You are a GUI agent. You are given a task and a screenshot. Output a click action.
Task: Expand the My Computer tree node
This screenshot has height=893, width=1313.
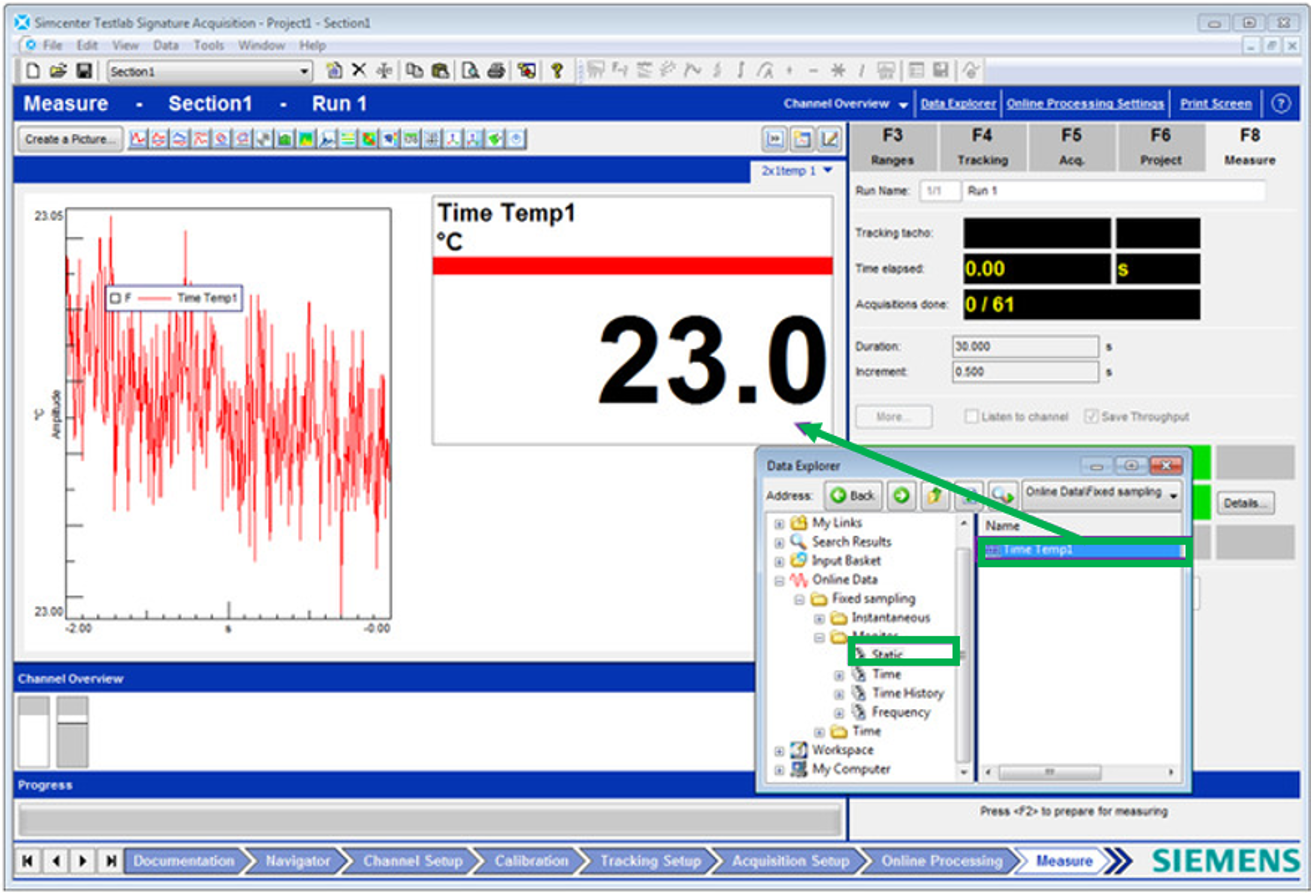pos(780,769)
